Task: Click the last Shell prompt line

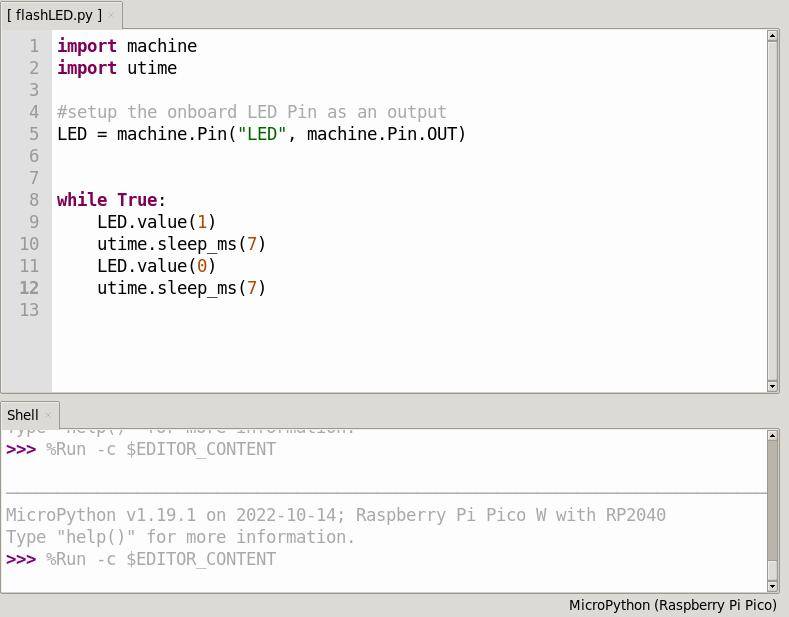Action: pyautogui.click(x=160, y=559)
